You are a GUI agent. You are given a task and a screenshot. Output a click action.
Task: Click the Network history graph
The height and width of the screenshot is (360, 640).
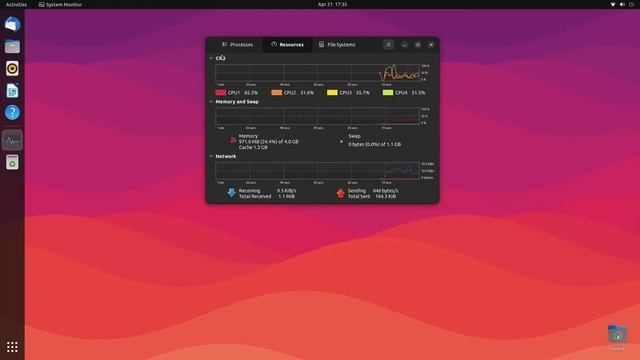point(318,171)
